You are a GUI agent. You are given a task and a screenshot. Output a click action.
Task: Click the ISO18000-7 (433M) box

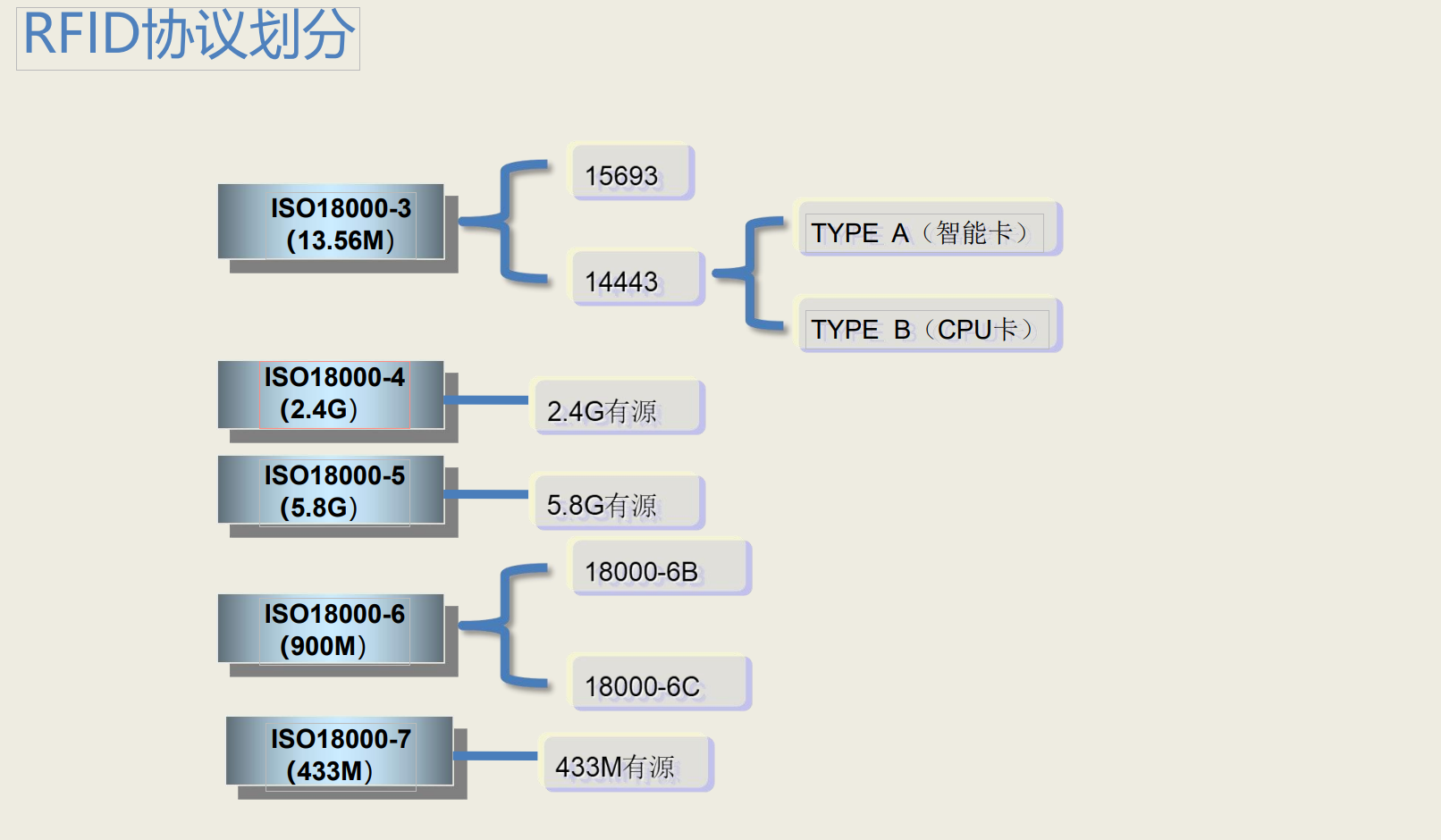[x=340, y=753]
